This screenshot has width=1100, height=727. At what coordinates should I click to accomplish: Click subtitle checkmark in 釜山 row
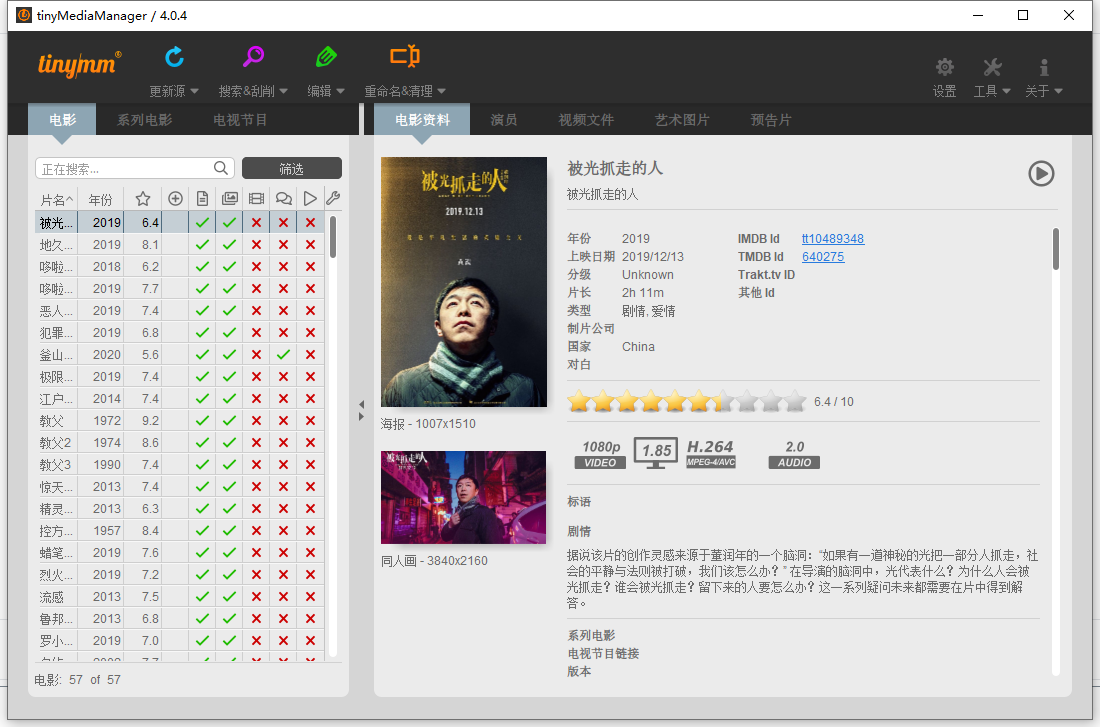[283, 354]
